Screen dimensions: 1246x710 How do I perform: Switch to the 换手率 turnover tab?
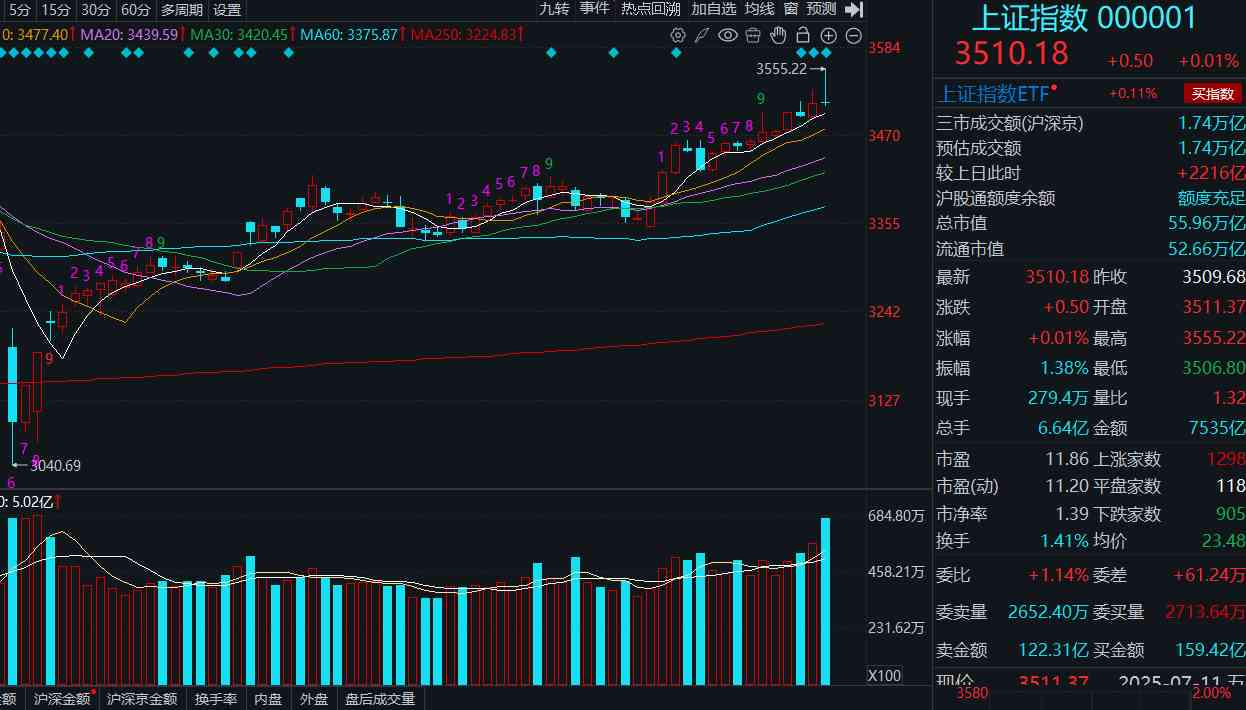tap(216, 699)
